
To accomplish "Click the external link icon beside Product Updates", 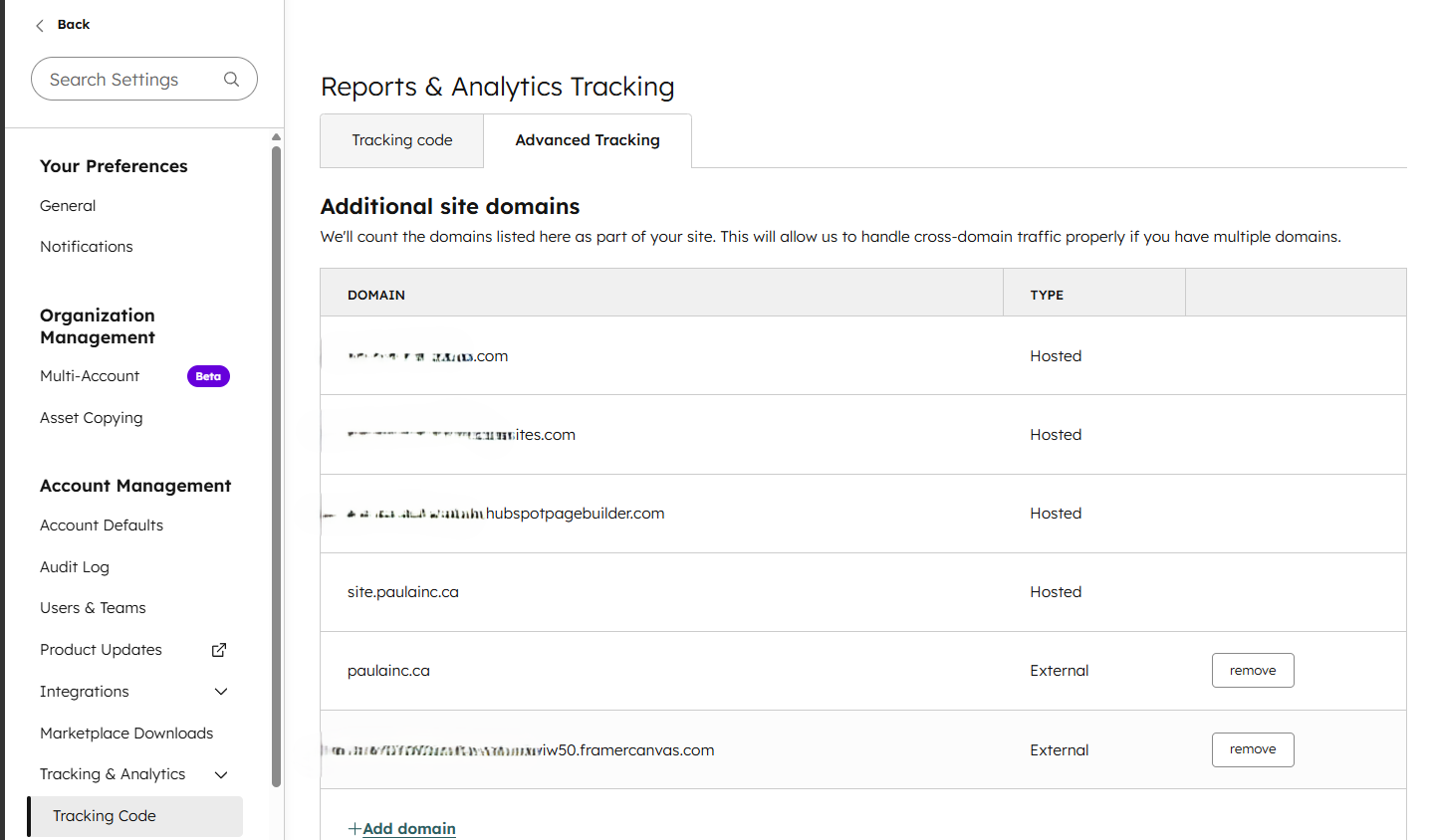I will pos(219,650).
